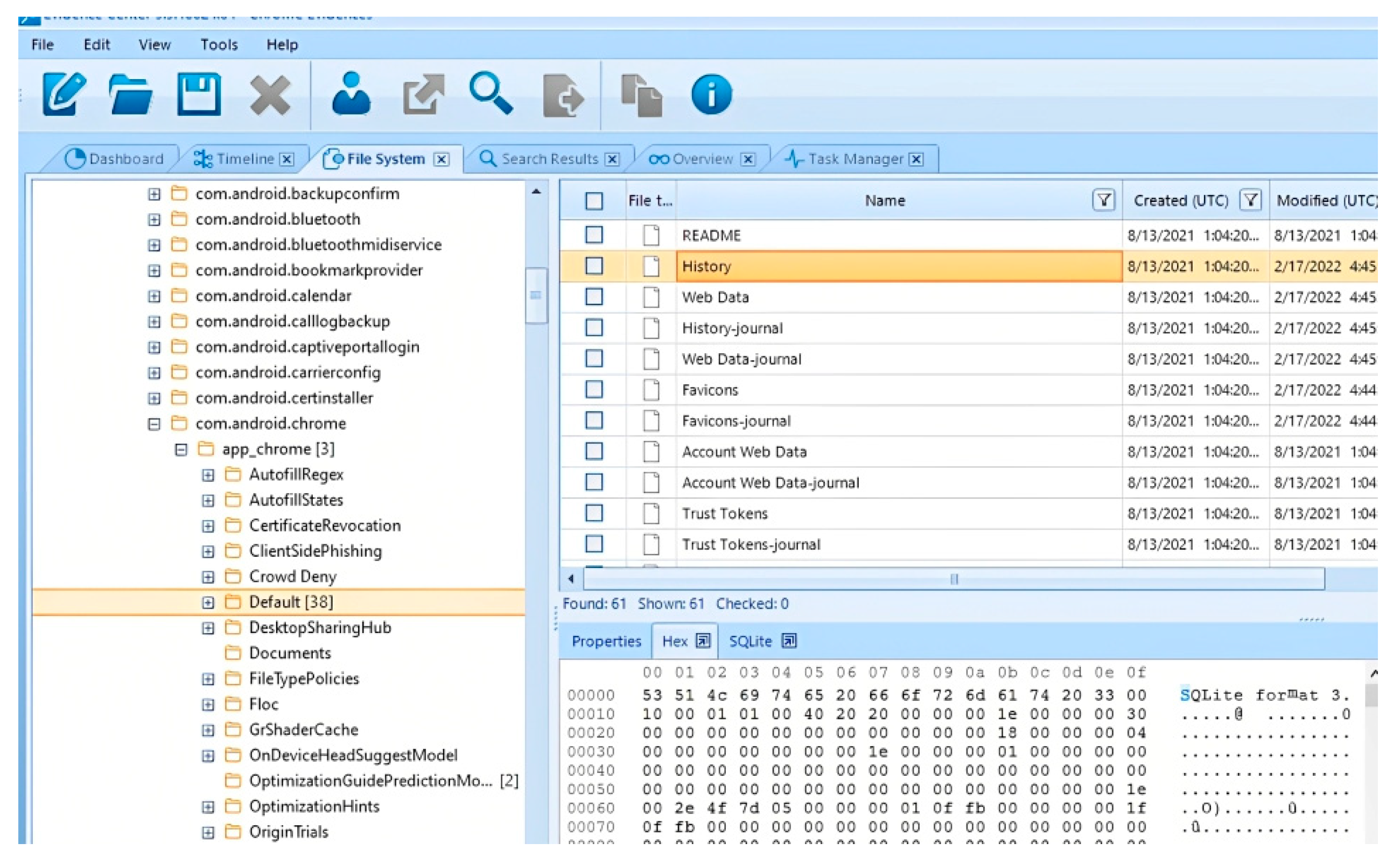Screen dimensions: 1400x864
Task: Toggle the select-all checkbox in header
Action: point(594,201)
